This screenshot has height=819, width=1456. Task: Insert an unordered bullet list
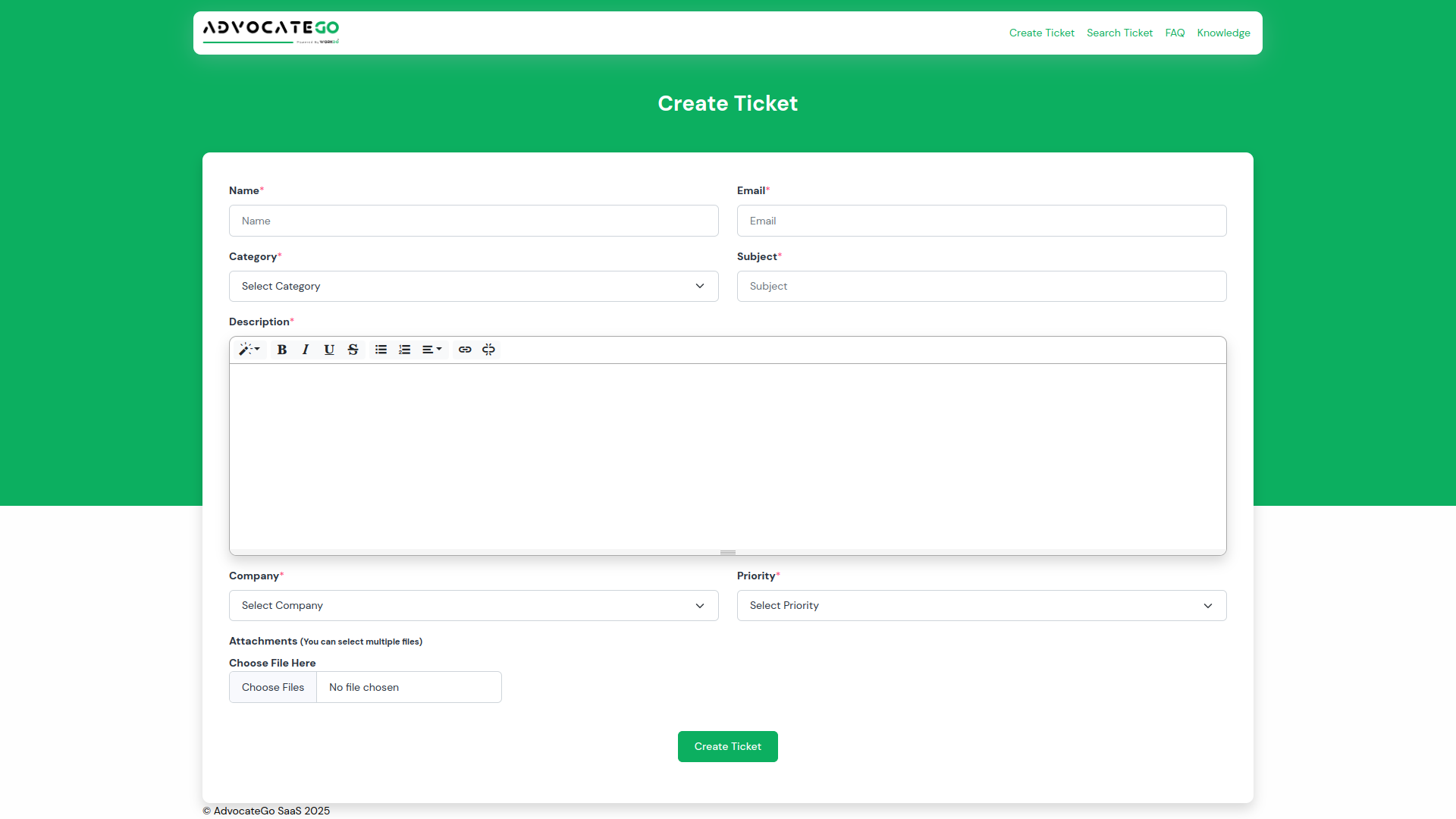click(x=381, y=350)
